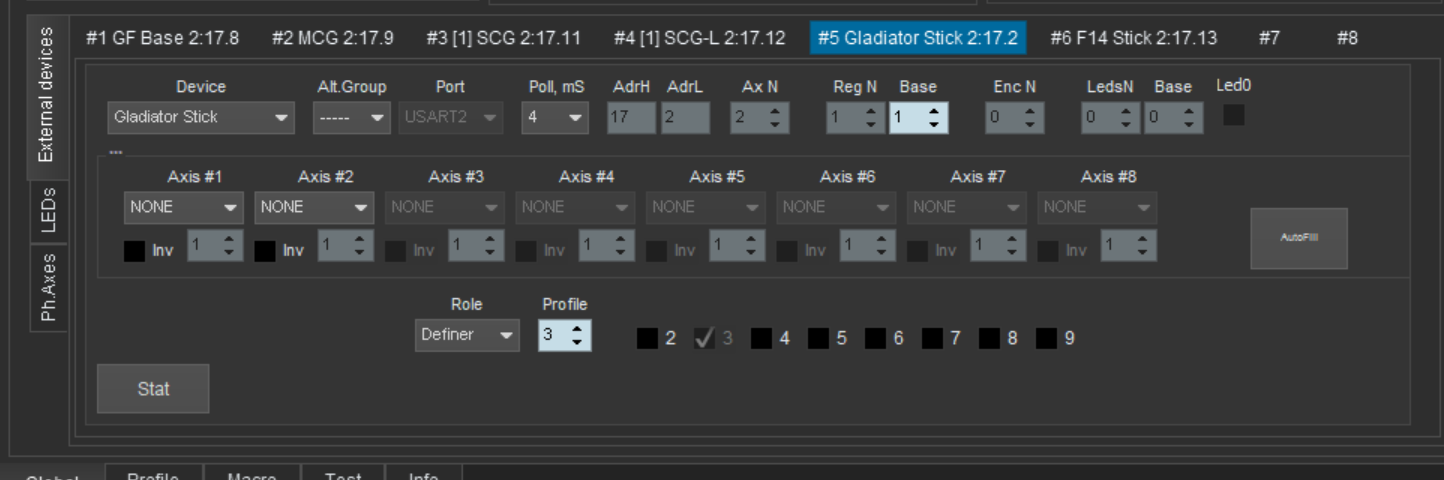Click the Profile number spinner field
This screenshot has height=480, width=1444.
point(555,335)
